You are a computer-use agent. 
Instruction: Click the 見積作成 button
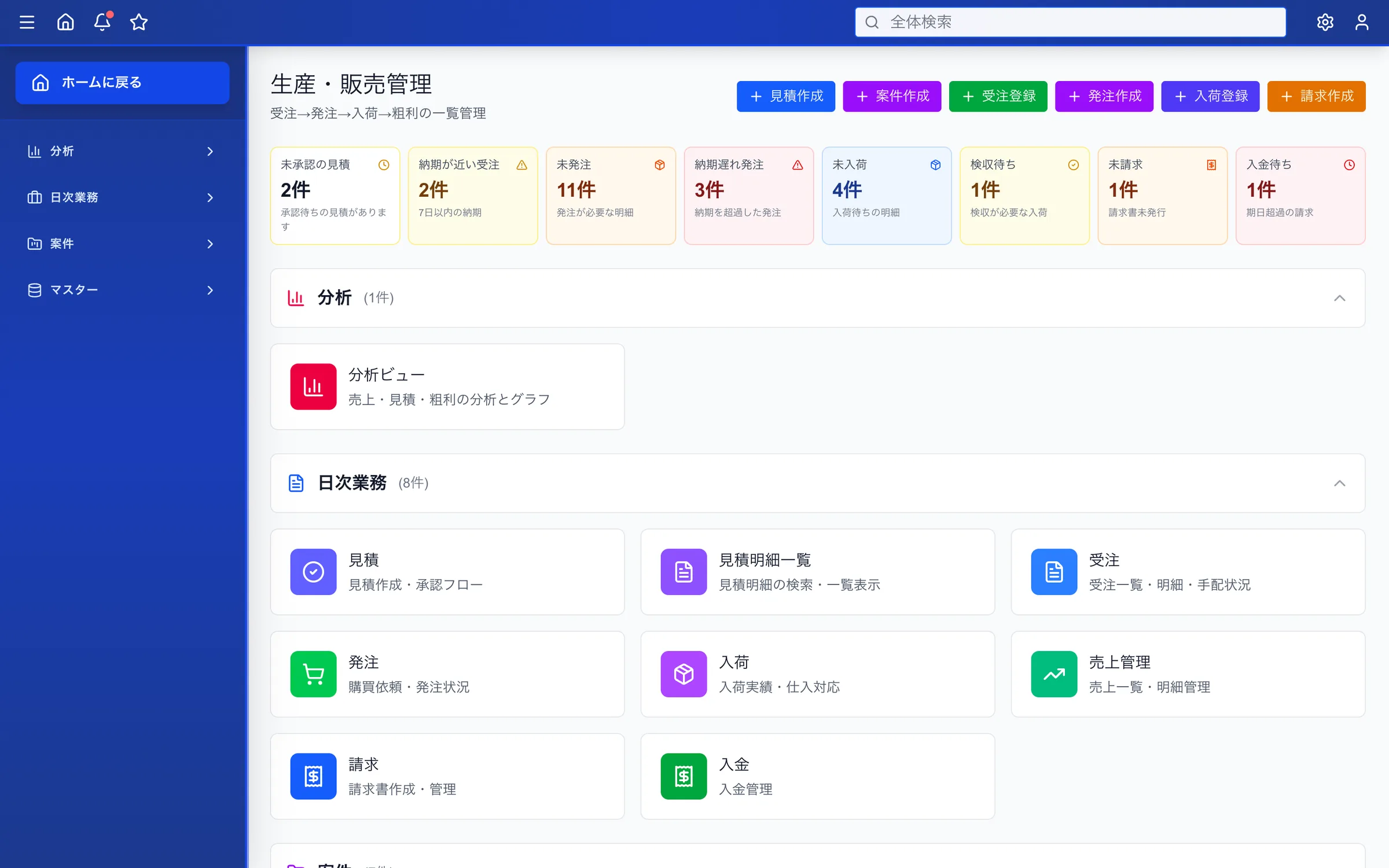click(785, 96)
